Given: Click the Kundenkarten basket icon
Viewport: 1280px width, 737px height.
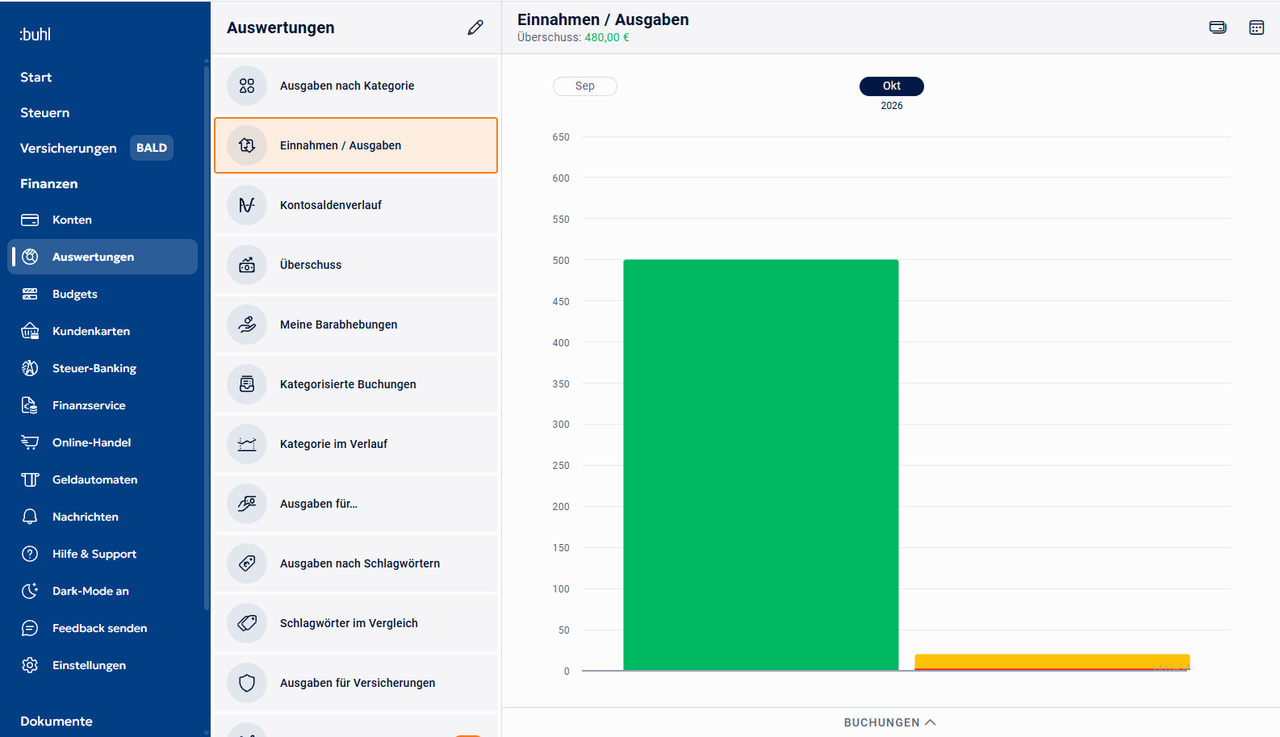Looking at the screenshot, I should coord(30,331).
